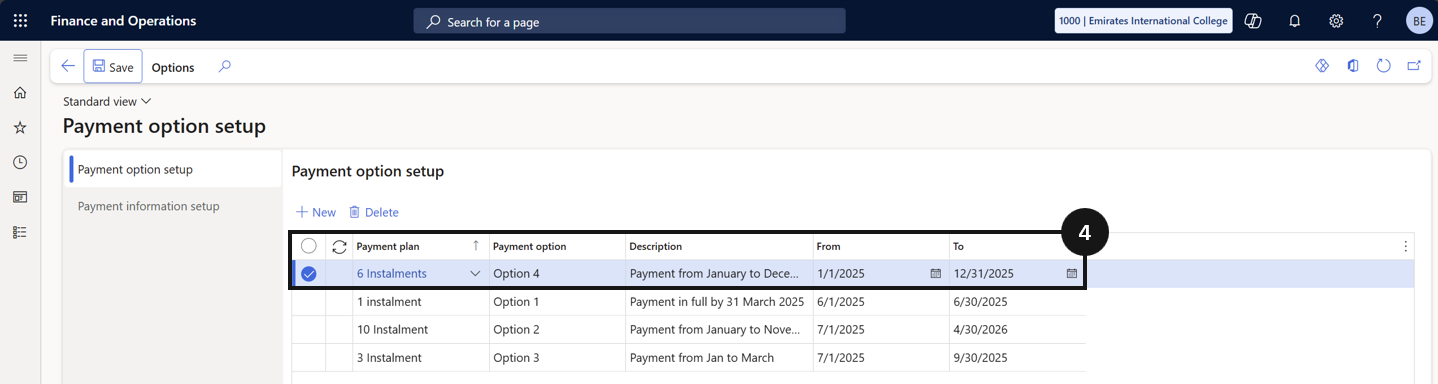Click the 10 Instalment payment plan cell

click(420, 330)
